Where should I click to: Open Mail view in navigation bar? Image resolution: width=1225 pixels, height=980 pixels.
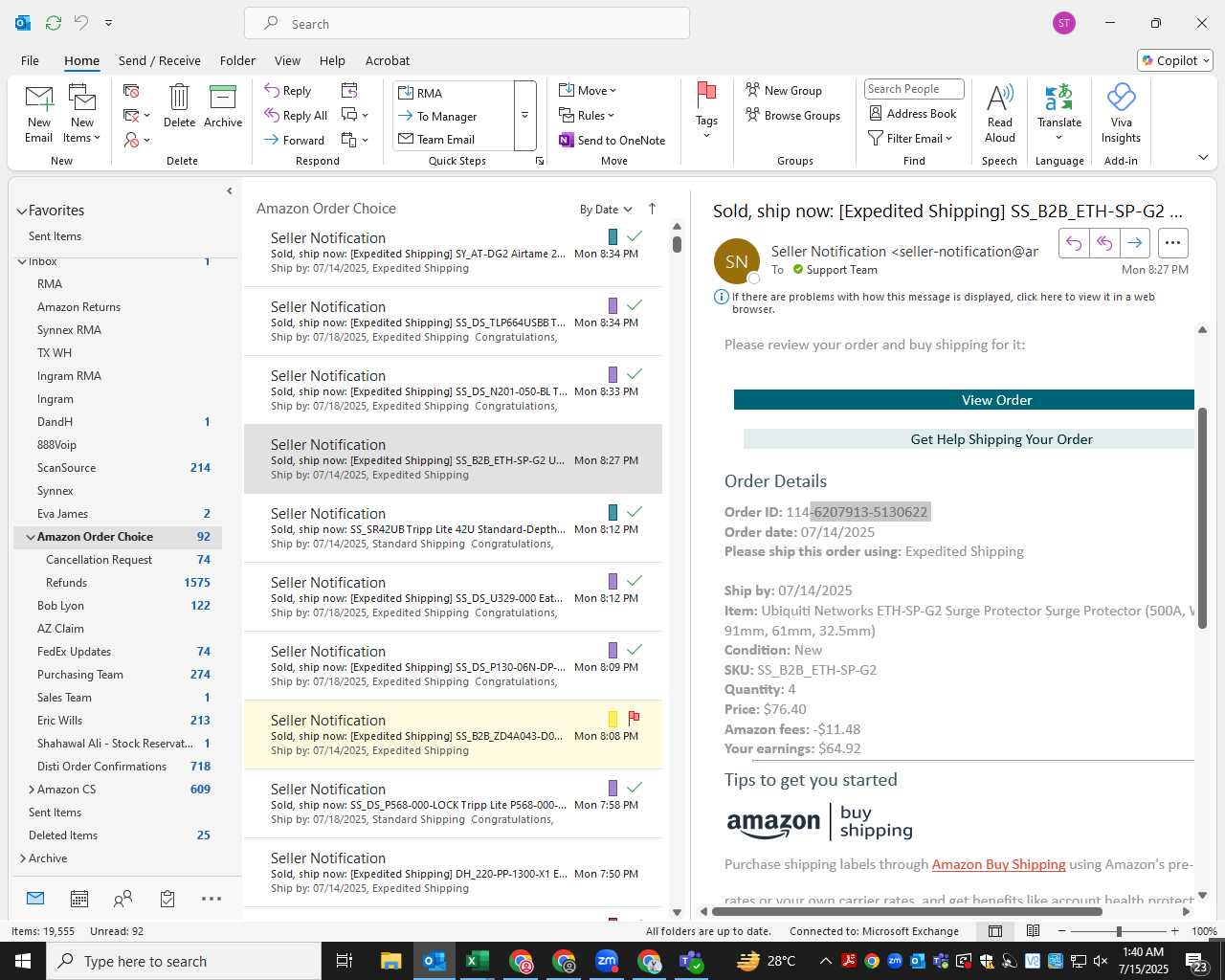click(x=35, y=899)
